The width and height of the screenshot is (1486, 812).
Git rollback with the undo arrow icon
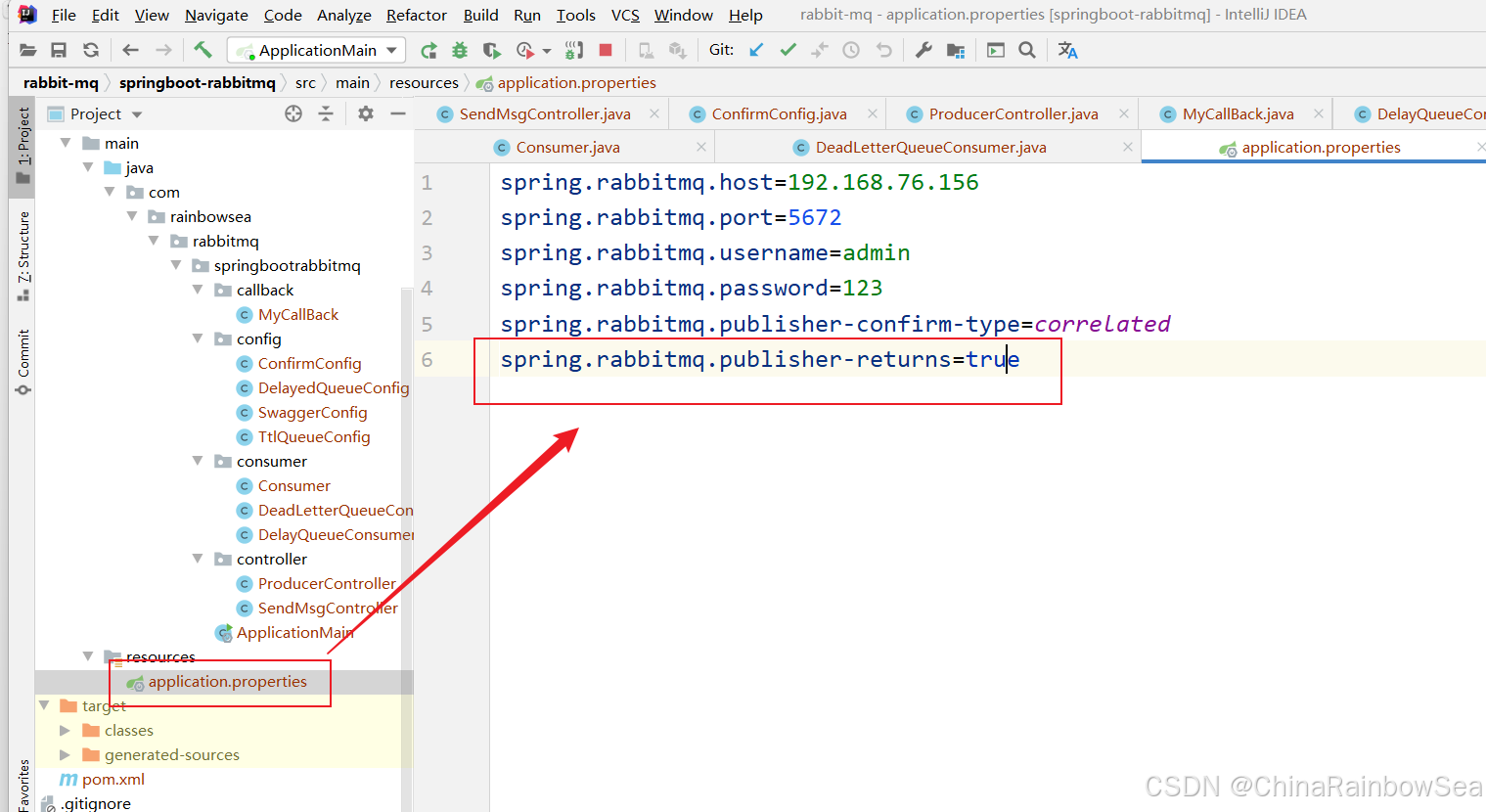pyautogui.click(x=884, y=50)
